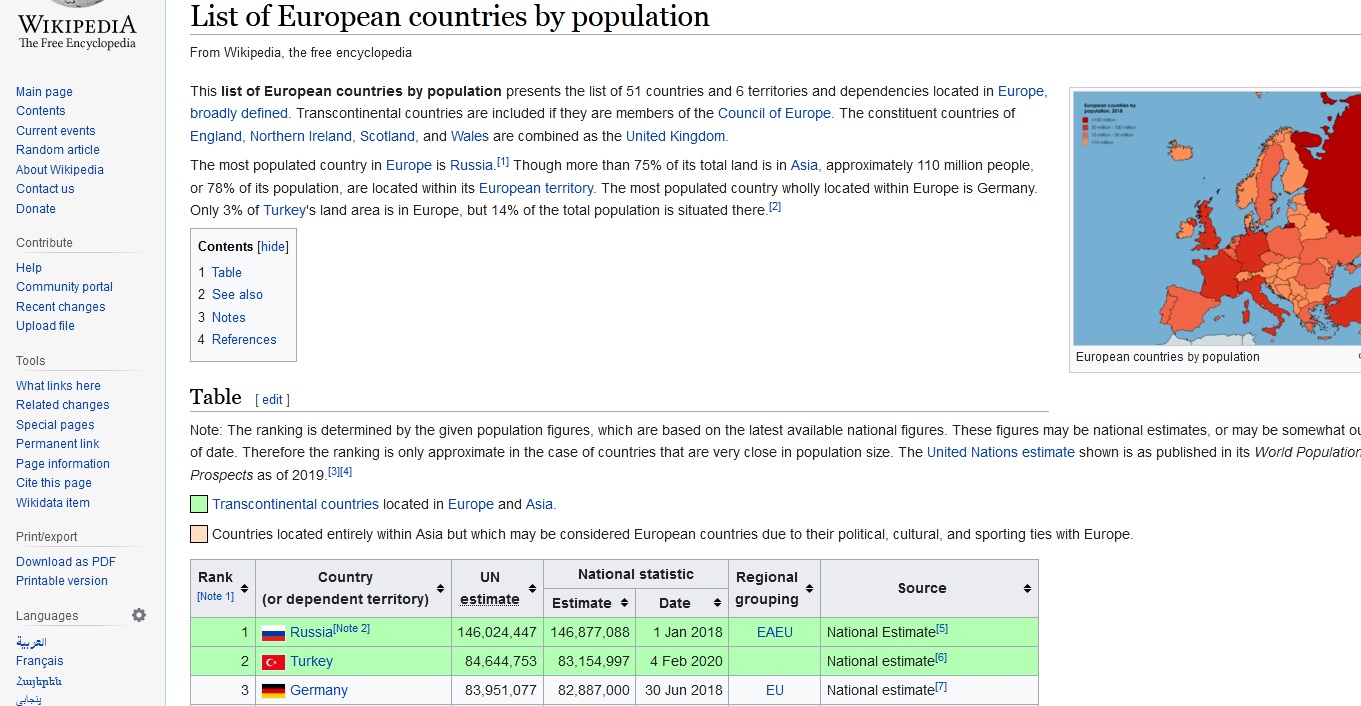Screen dimensions: 1361x706
Task: Open the Europe map thumbnail
Action: coord(1217,217)
